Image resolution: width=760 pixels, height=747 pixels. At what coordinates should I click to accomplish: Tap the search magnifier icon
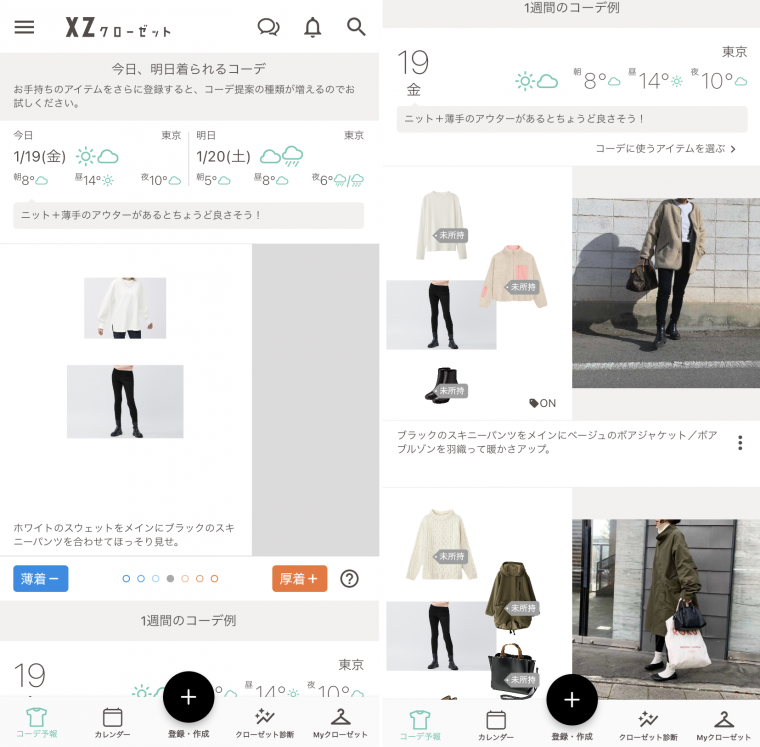(x=356, y=27)
